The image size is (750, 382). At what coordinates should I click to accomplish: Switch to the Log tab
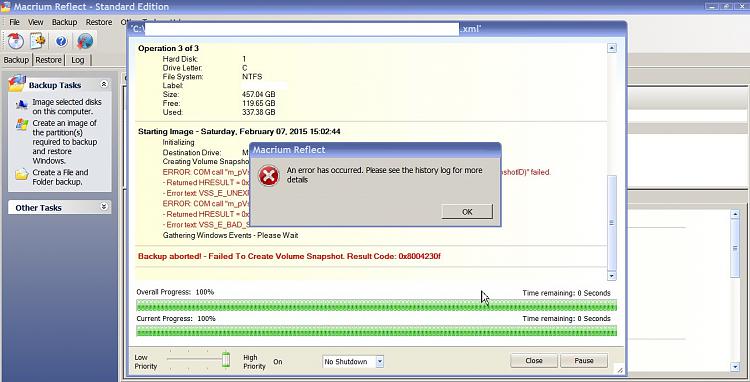[x=77, y=60]
